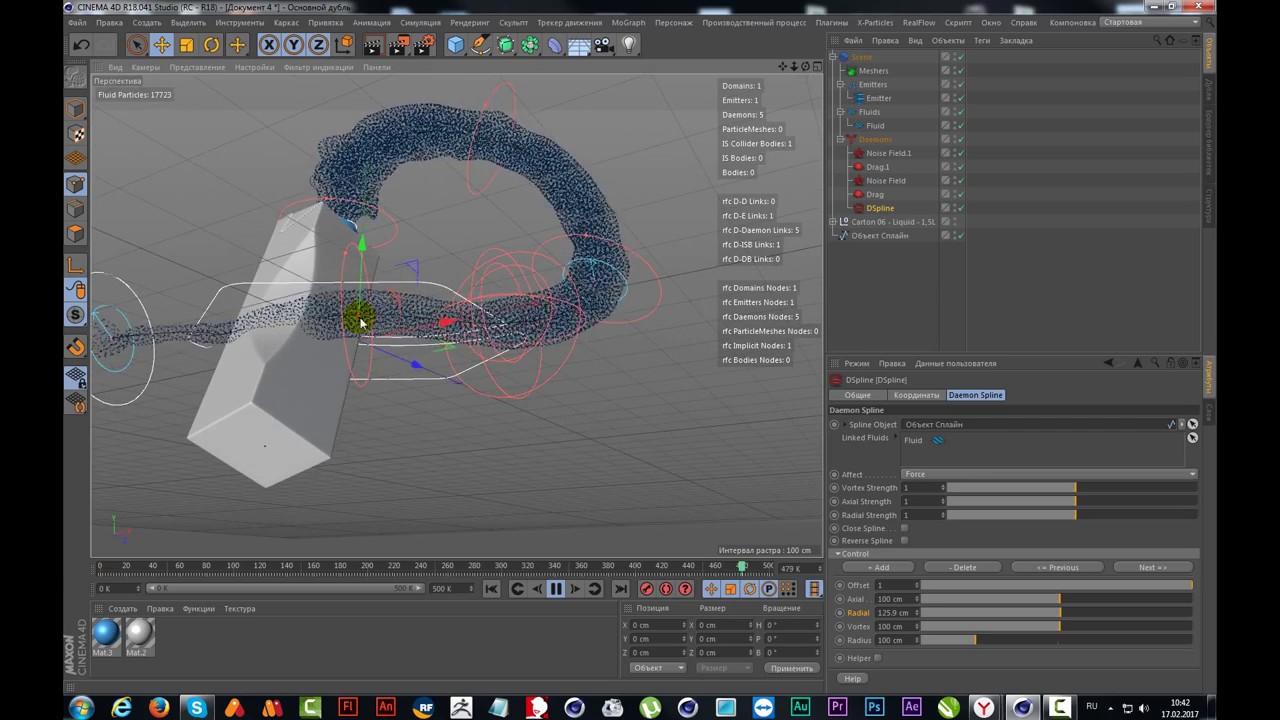Adjust the Vortex Strength slider
Screen dimensions: 1280x720
(1070, 488)
